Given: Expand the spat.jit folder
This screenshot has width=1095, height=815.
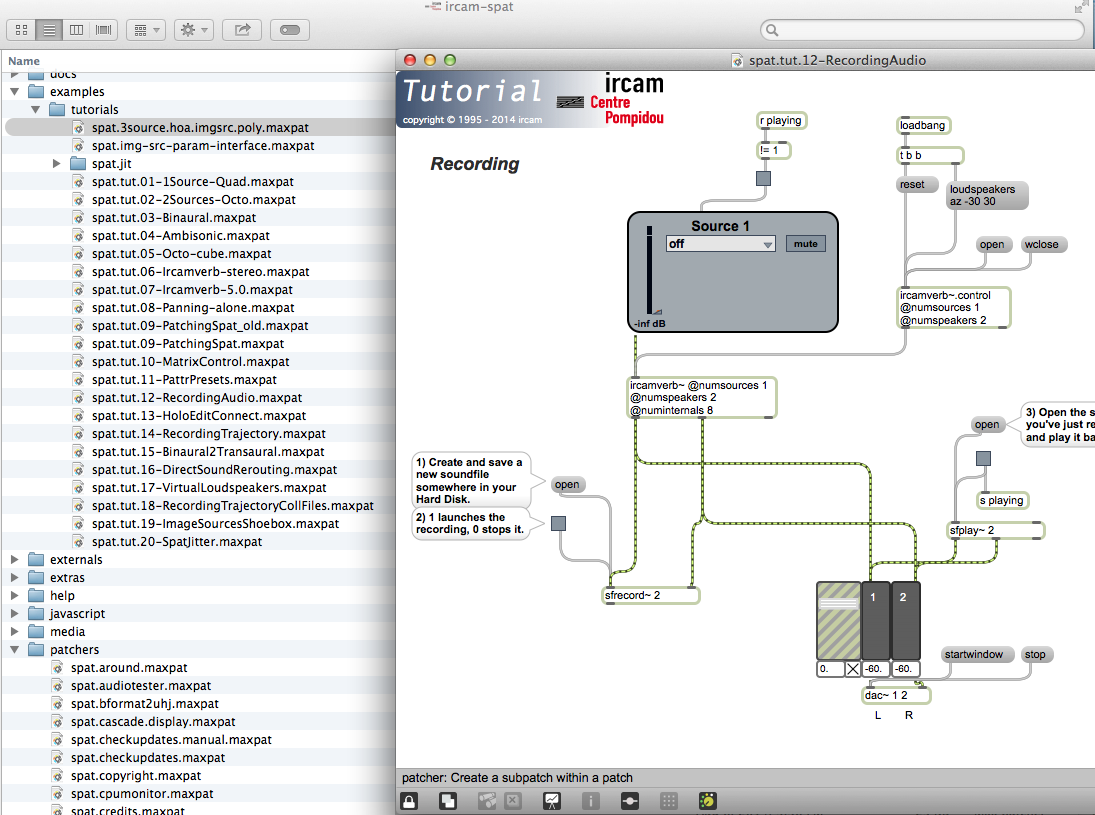Looking at the screenshot, I should [57, 163].
